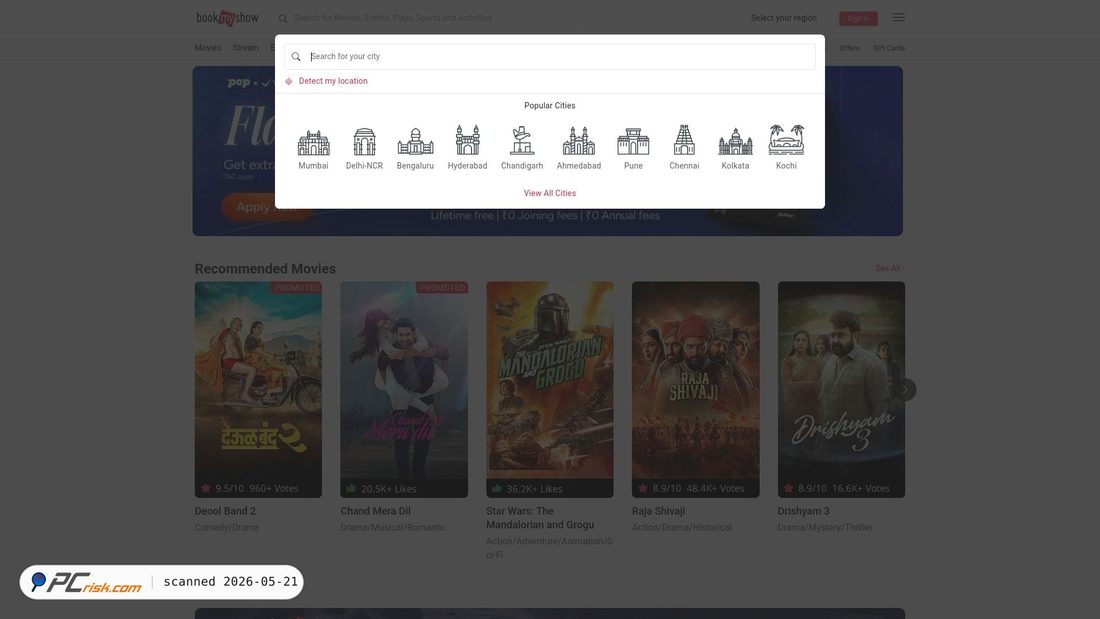This screenshot has width=1100, height=619.
Task: Open the Gift Cards menu link
Action: coord(889,48)
